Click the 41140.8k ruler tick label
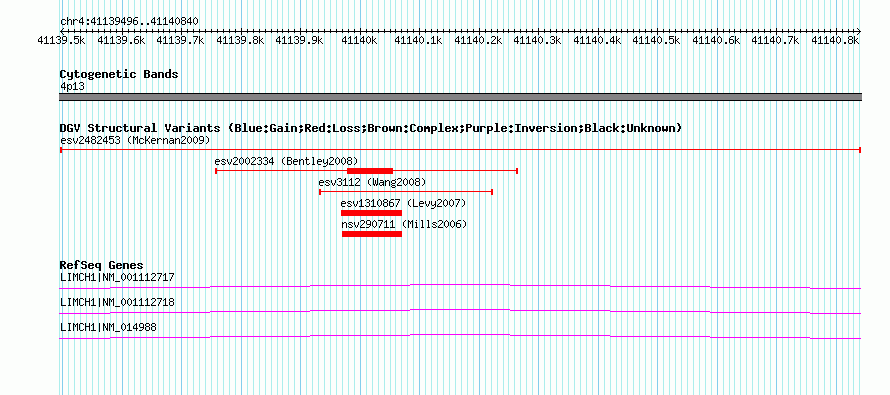890x395 pixels. (x=835, y=40)
